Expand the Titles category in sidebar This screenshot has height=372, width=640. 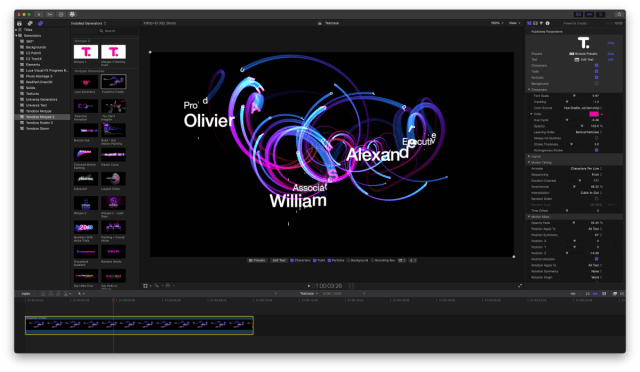[x=16, y=30]
